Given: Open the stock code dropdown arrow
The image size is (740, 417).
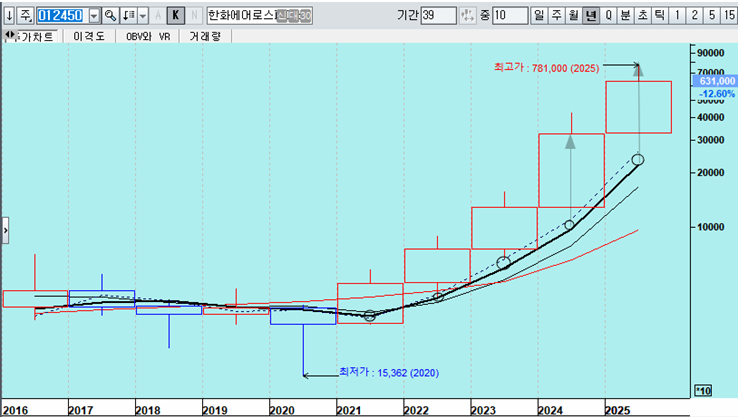Looking at the screenshot, I should coord(94,16).
